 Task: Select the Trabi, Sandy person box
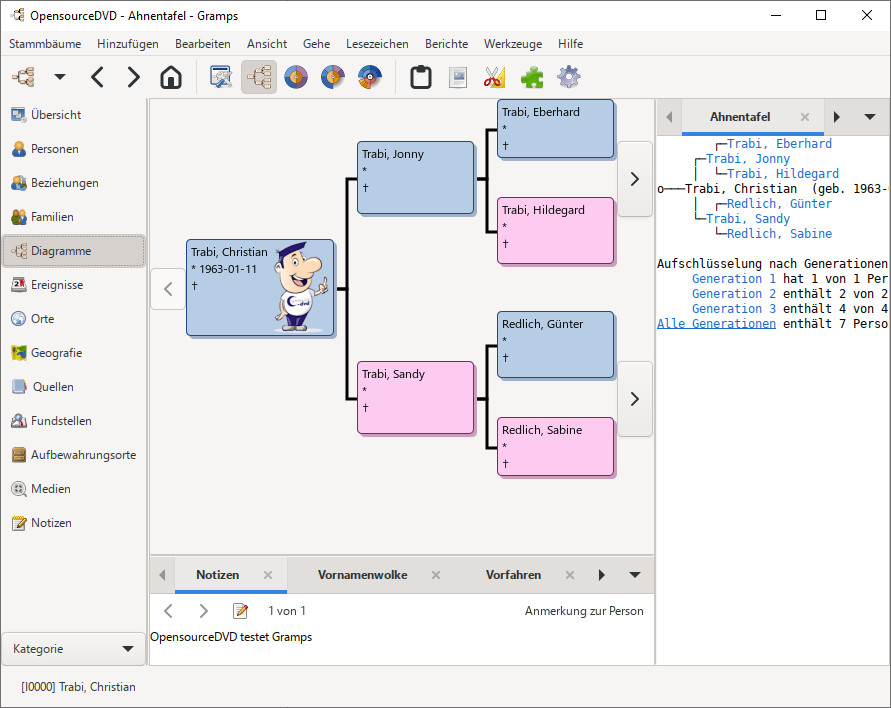(x=415, y=397)
